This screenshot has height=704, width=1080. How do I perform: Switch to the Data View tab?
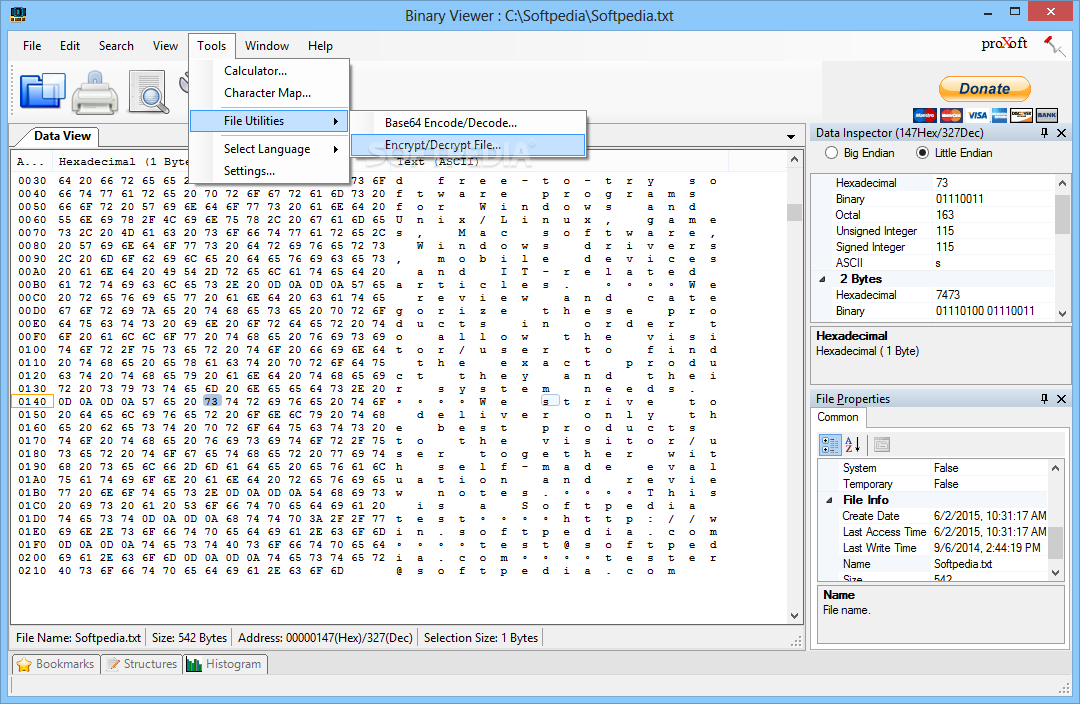pos(62,136)
